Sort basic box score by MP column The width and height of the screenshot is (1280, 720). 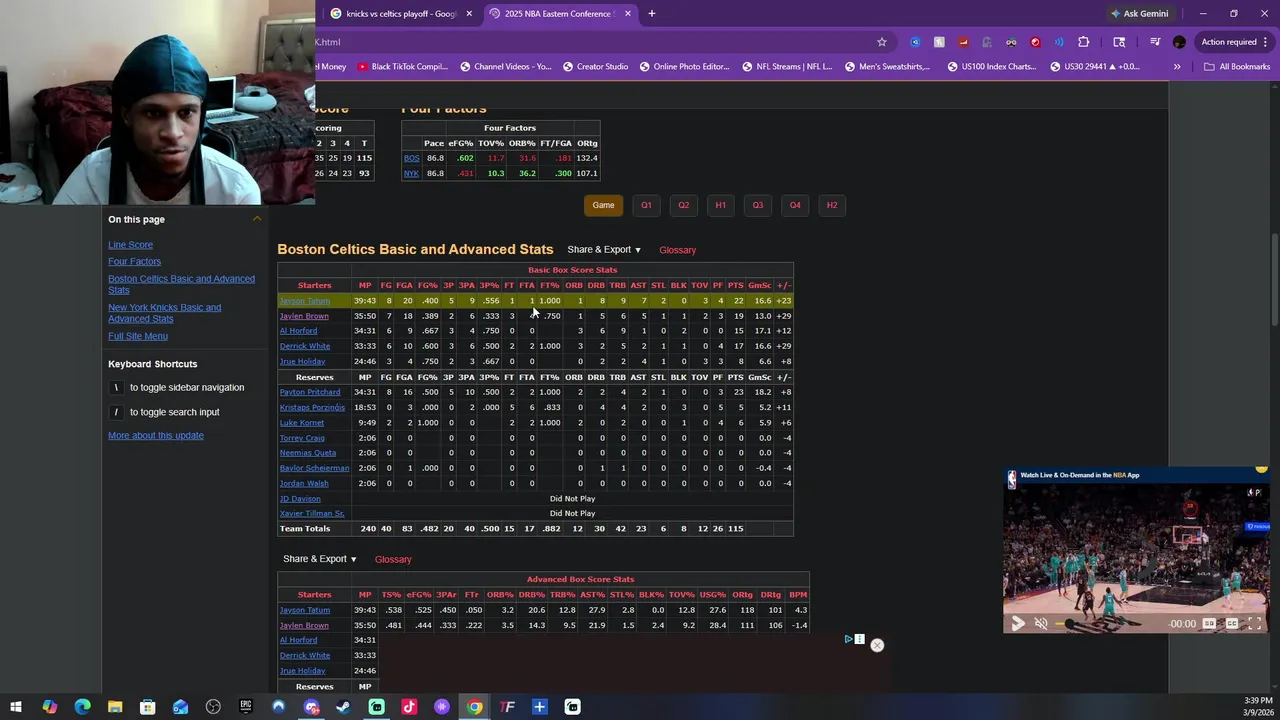click(x=365, y=286)
